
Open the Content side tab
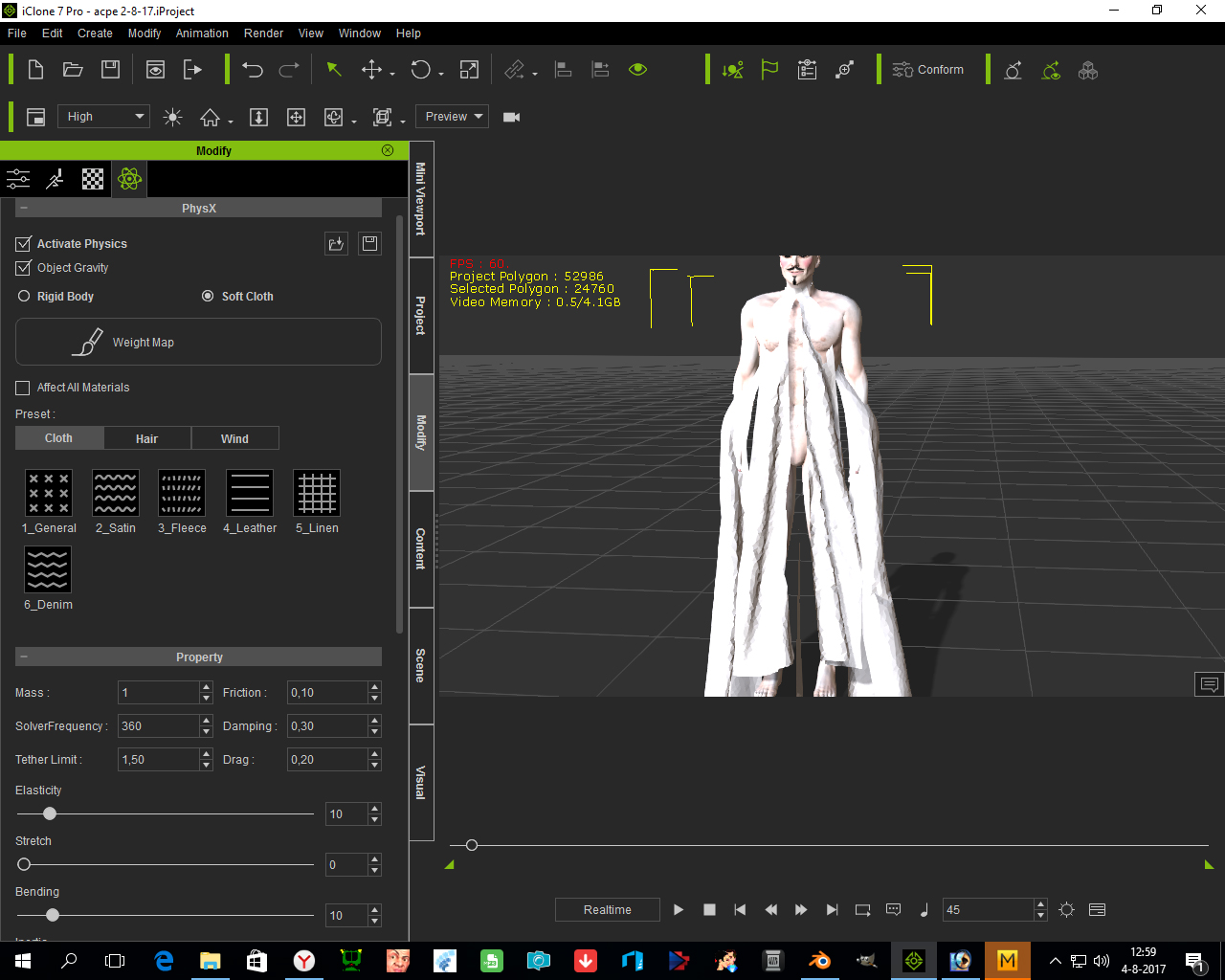tap(421, 549)
